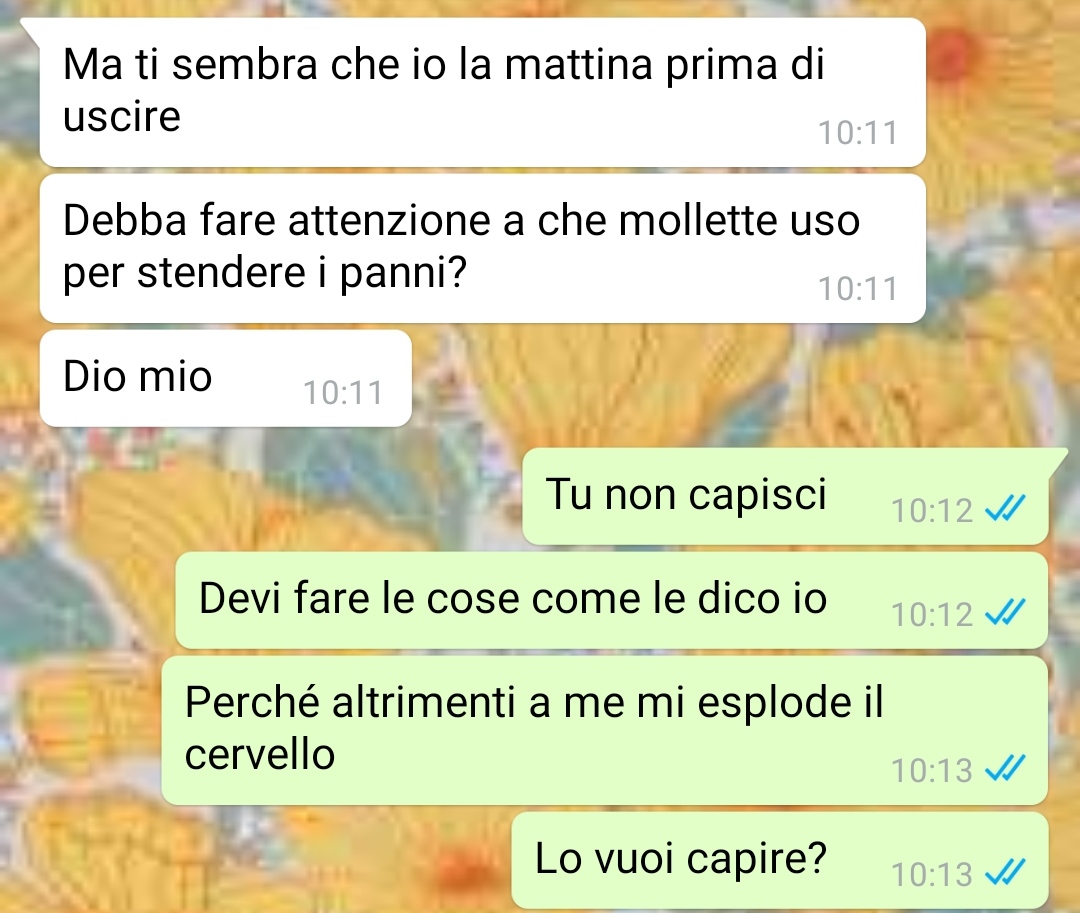Tap the blue double check beside 'Devi fare le cose'
Image resolution: width=1080 pixels, height=913 pixels.
[1006, 613]
